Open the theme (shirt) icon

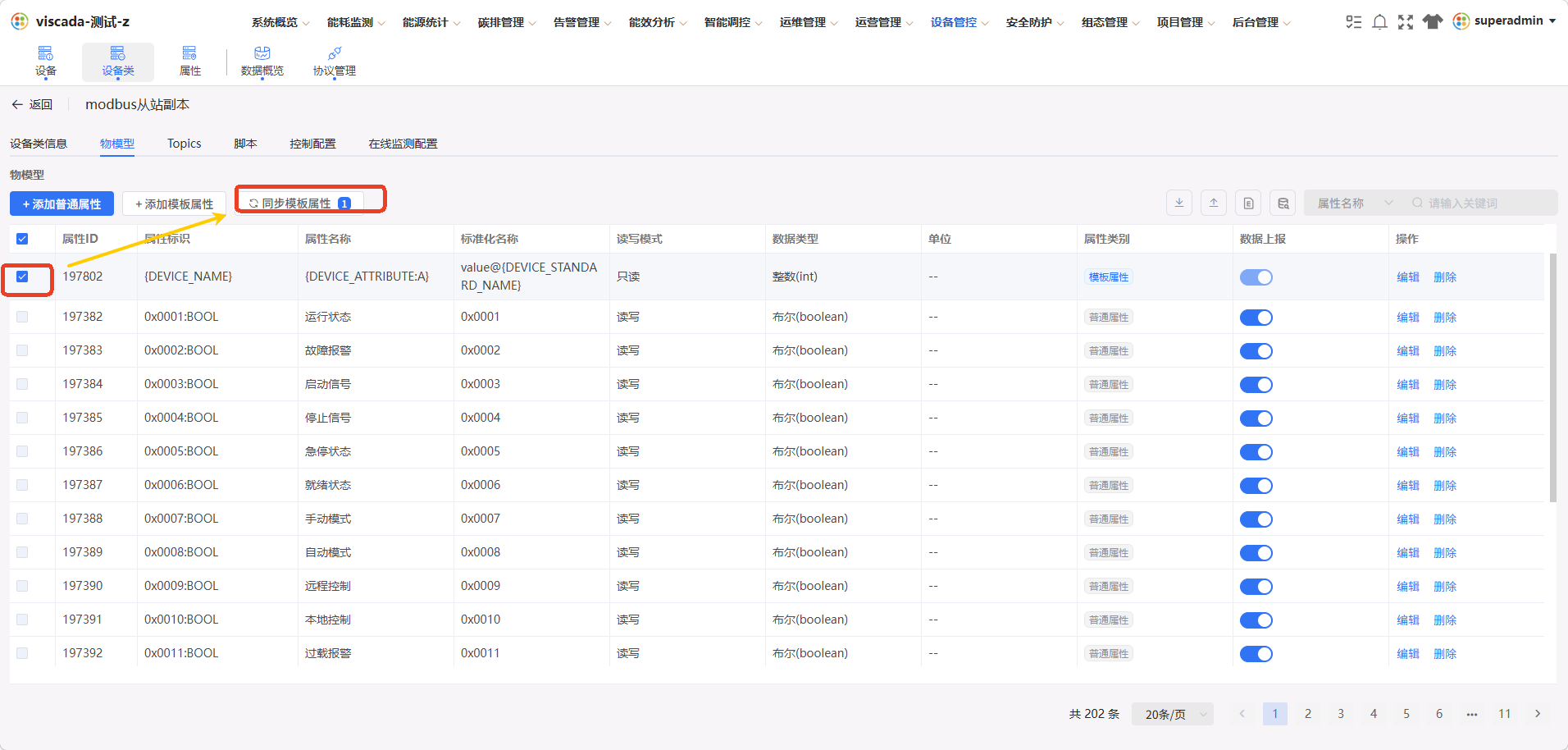[x=1433, y=22]
